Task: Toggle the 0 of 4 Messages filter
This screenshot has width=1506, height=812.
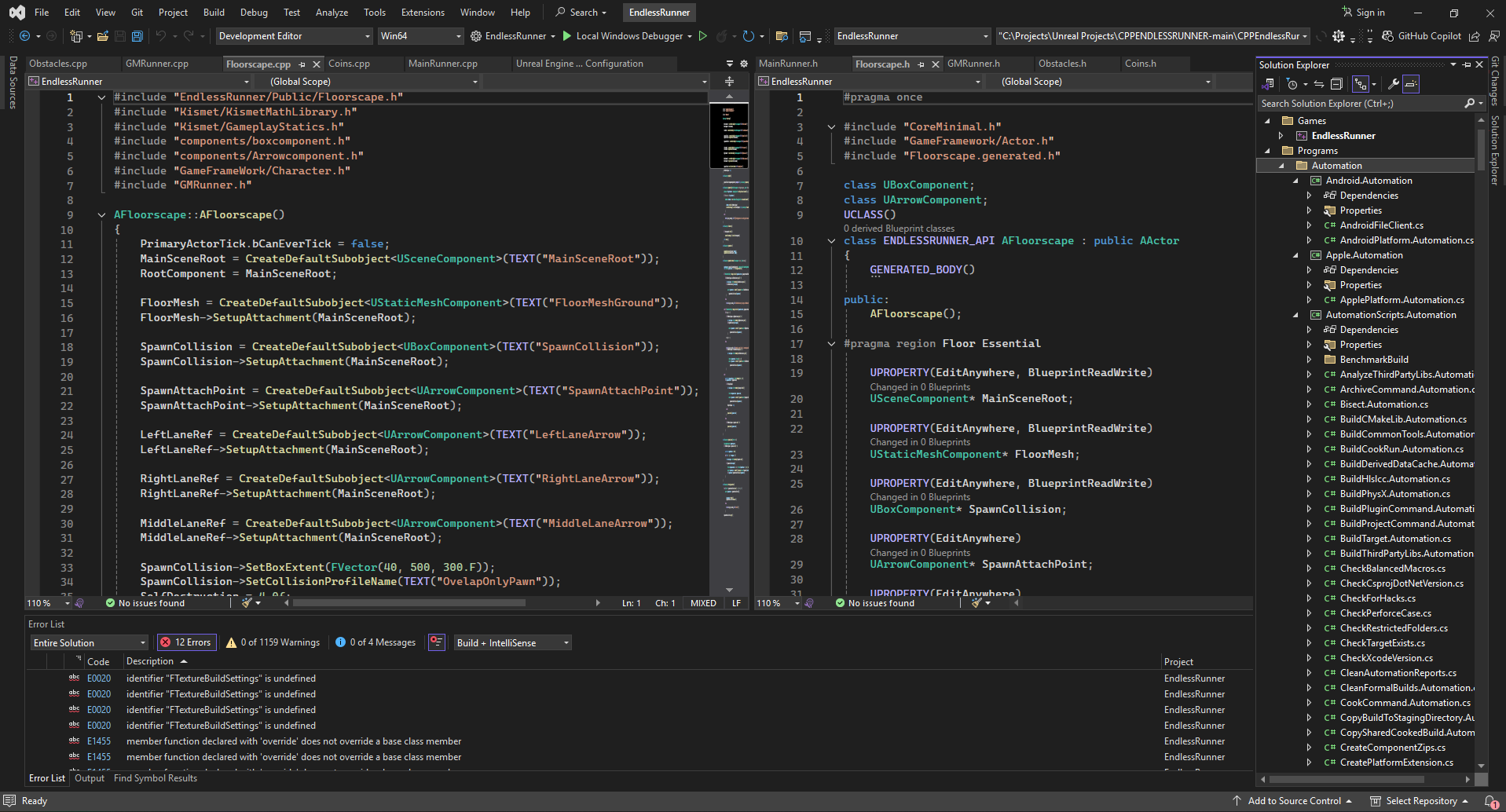Action: pyautogui.click(x=376, y=642)
